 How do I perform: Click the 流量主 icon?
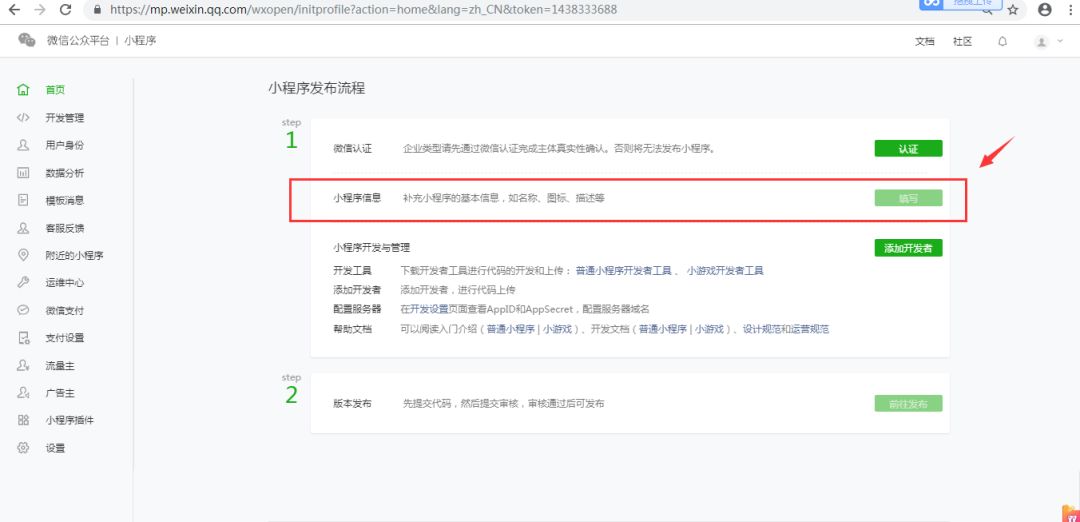tap(23, 366)
